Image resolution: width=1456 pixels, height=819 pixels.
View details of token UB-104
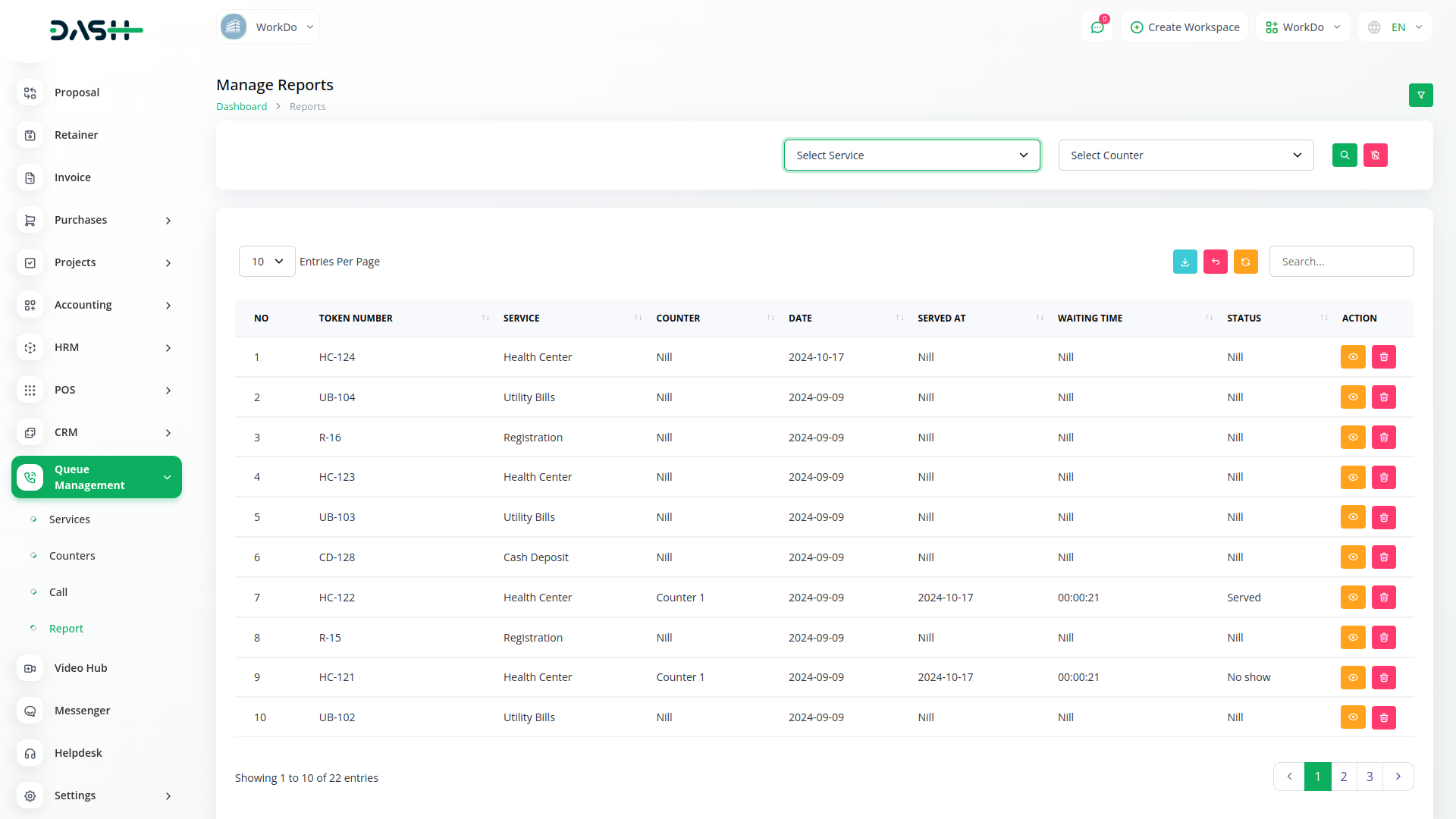[1352, 397]
